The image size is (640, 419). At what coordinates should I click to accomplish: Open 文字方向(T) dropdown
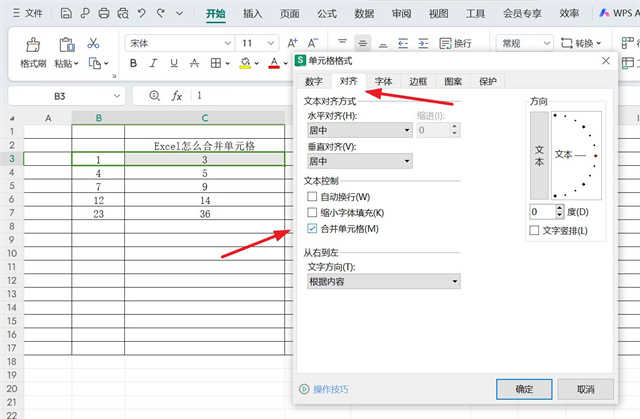384,282
